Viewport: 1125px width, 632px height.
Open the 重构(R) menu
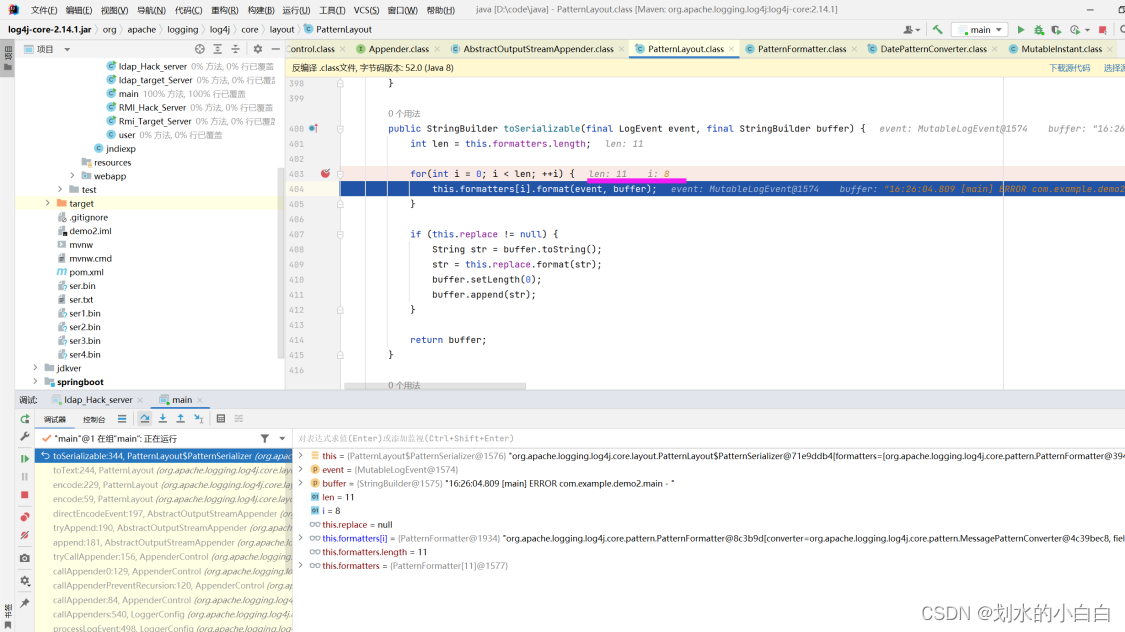pos(225,10)
